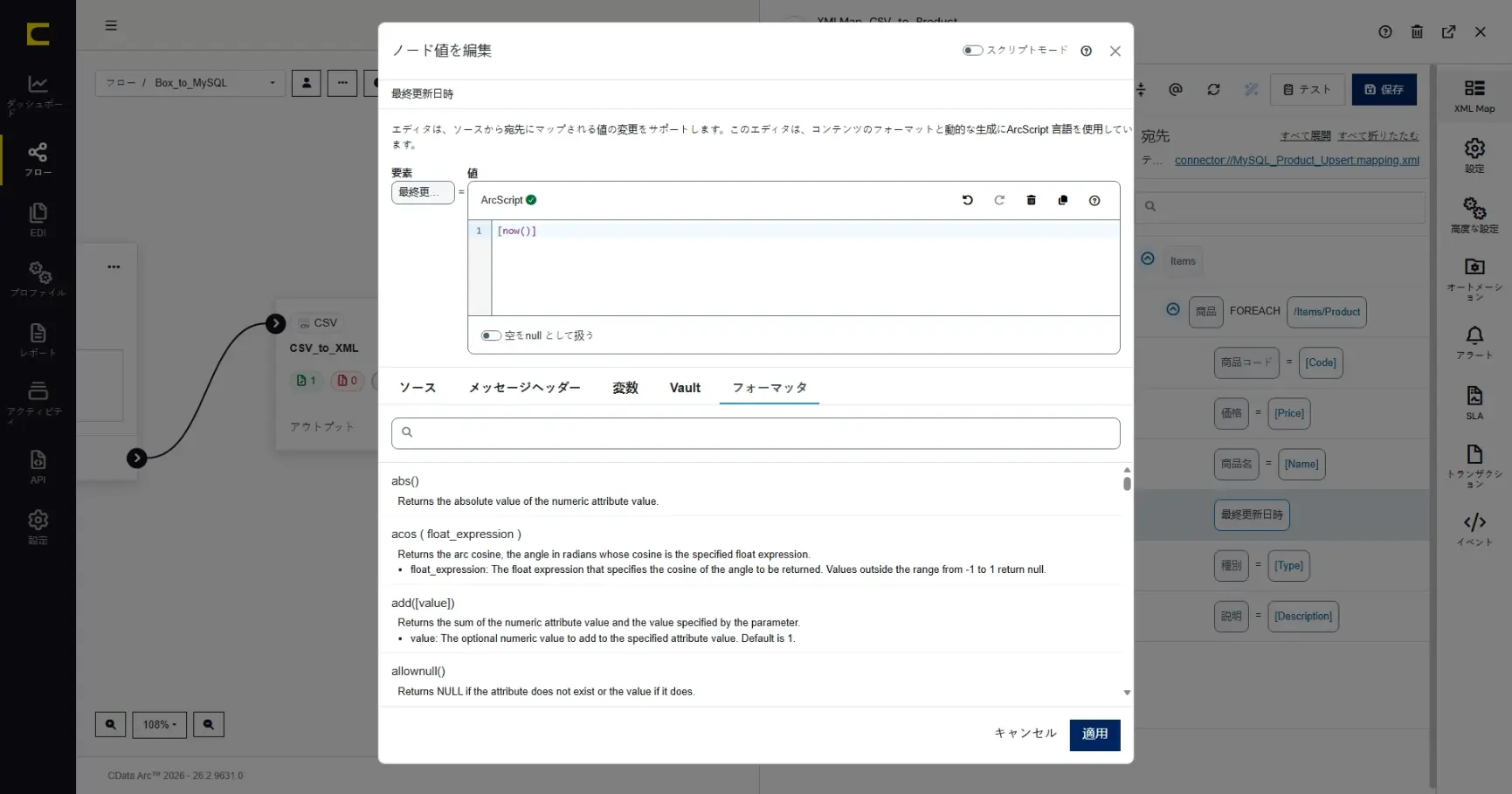Screen dimensions: 1512x794
Task: Open the connector Settings gear panel
Action: pyautogui.click(x=1474, y=155)
